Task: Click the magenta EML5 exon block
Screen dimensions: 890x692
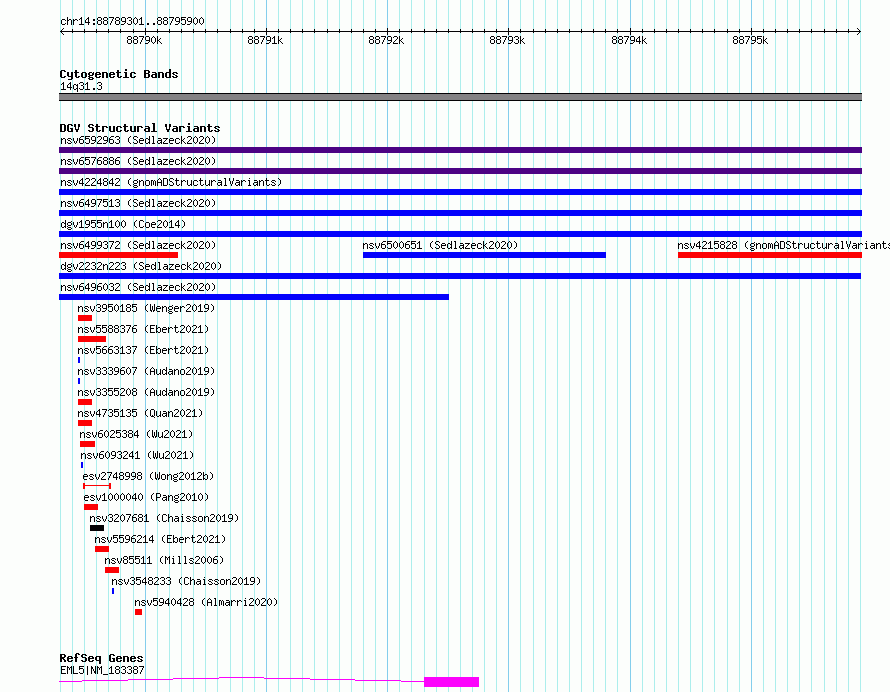Action: (x=451, y=682)
